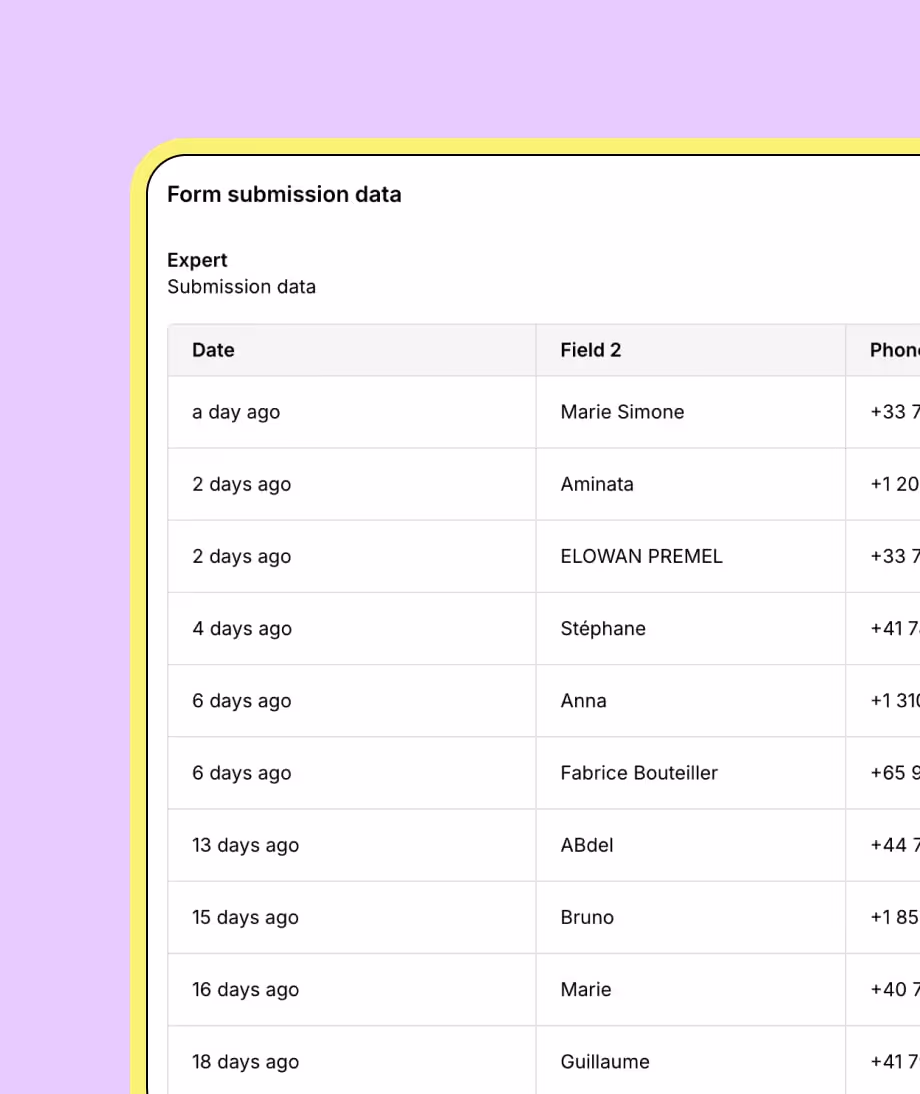Click the Aminata name cell
Viewport: 920px width, 1094px height.
click(691, 484)
